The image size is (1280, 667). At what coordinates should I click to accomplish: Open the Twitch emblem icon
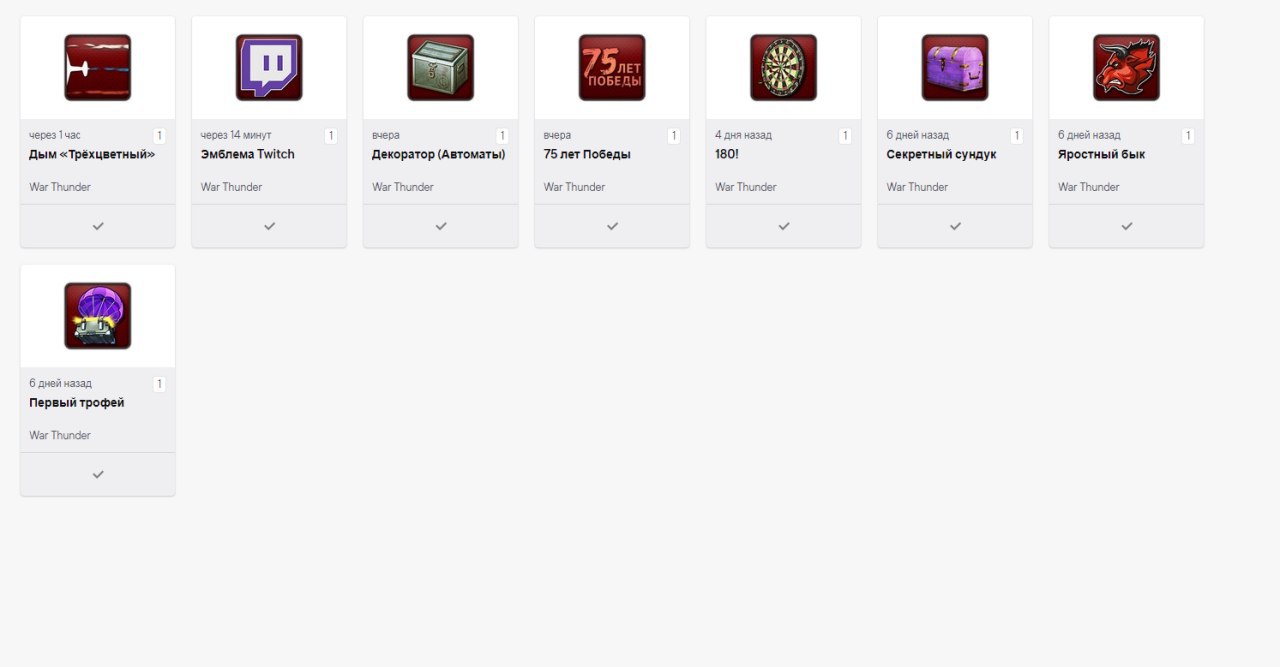click(269, 68)
